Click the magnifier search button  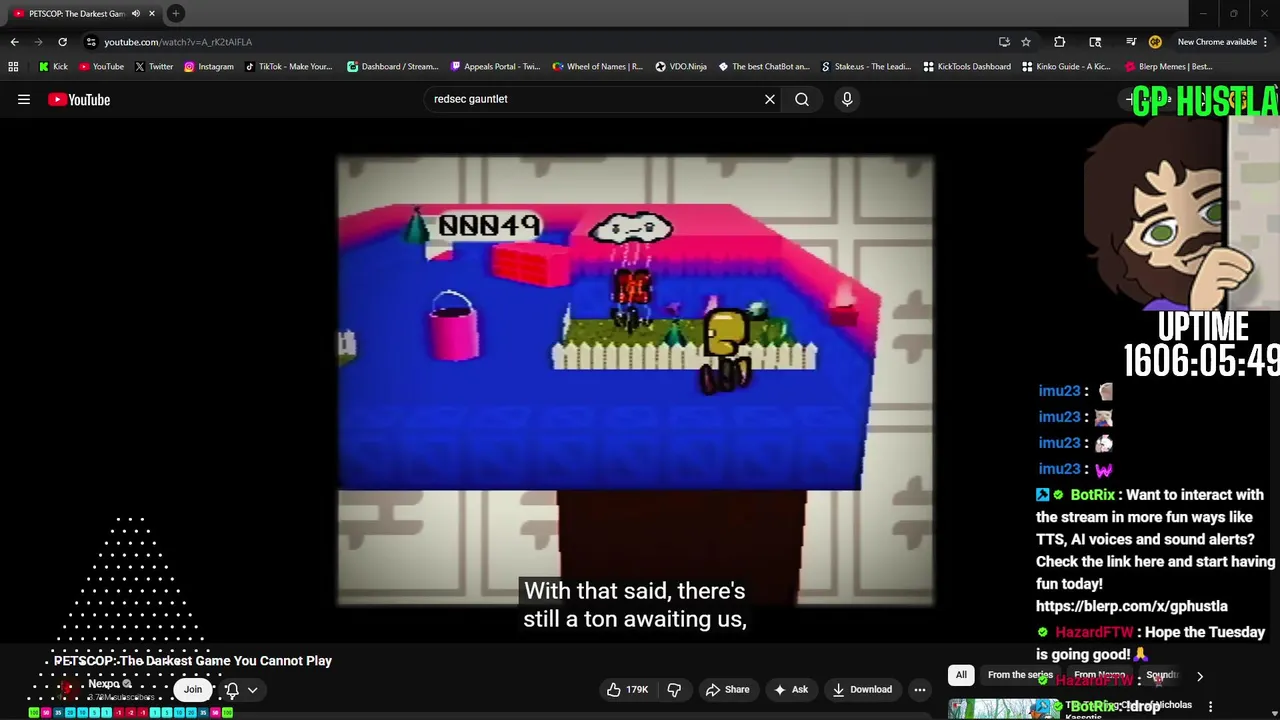(x=802, y=99)
